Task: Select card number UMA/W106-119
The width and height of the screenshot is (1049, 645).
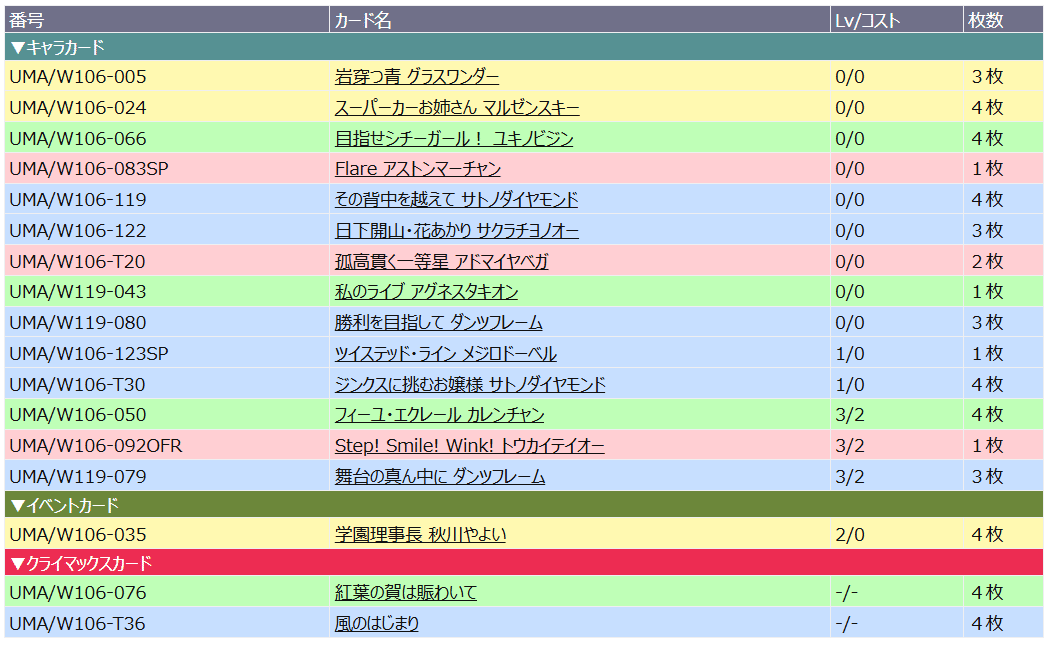Action: (78, 199)
